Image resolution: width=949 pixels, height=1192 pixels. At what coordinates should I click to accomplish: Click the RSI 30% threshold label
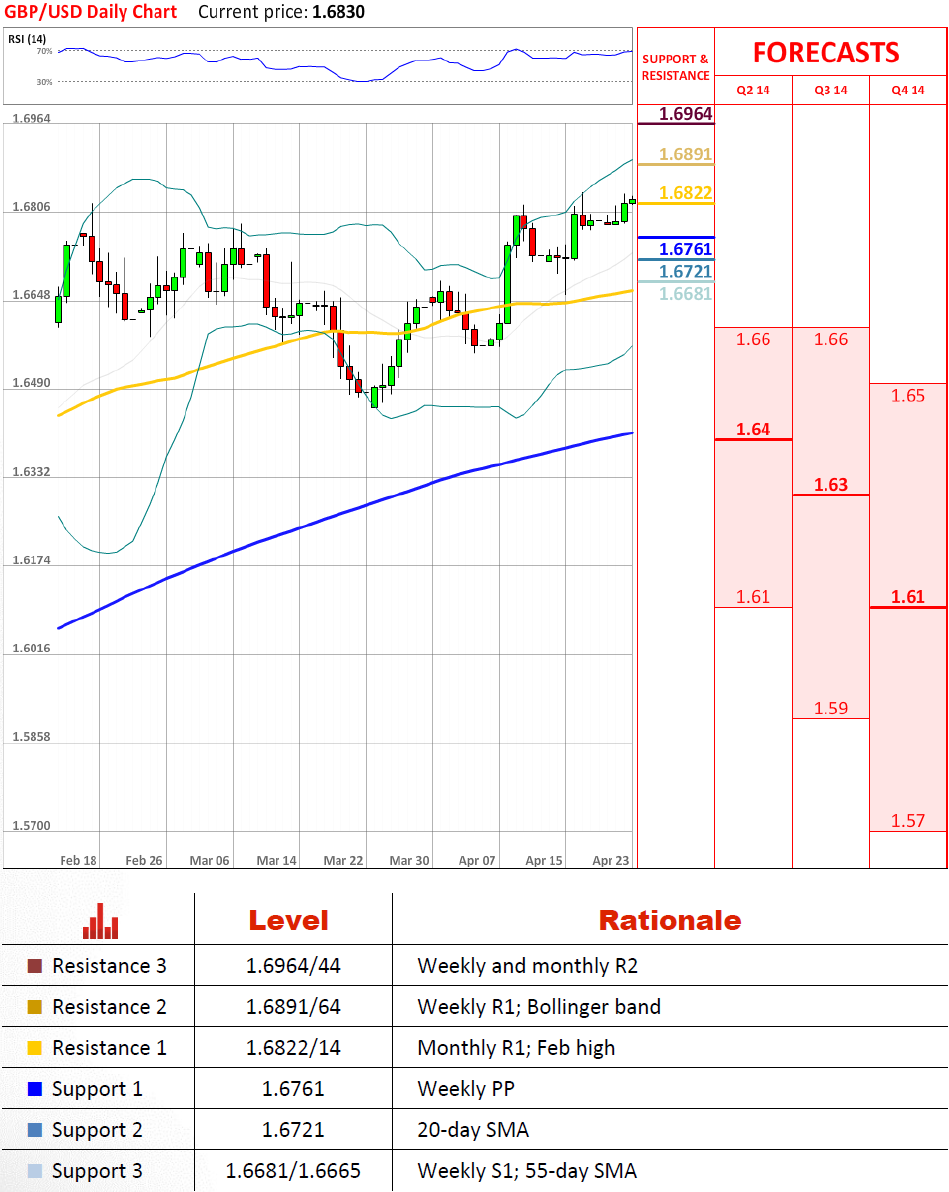click(45, 82)
